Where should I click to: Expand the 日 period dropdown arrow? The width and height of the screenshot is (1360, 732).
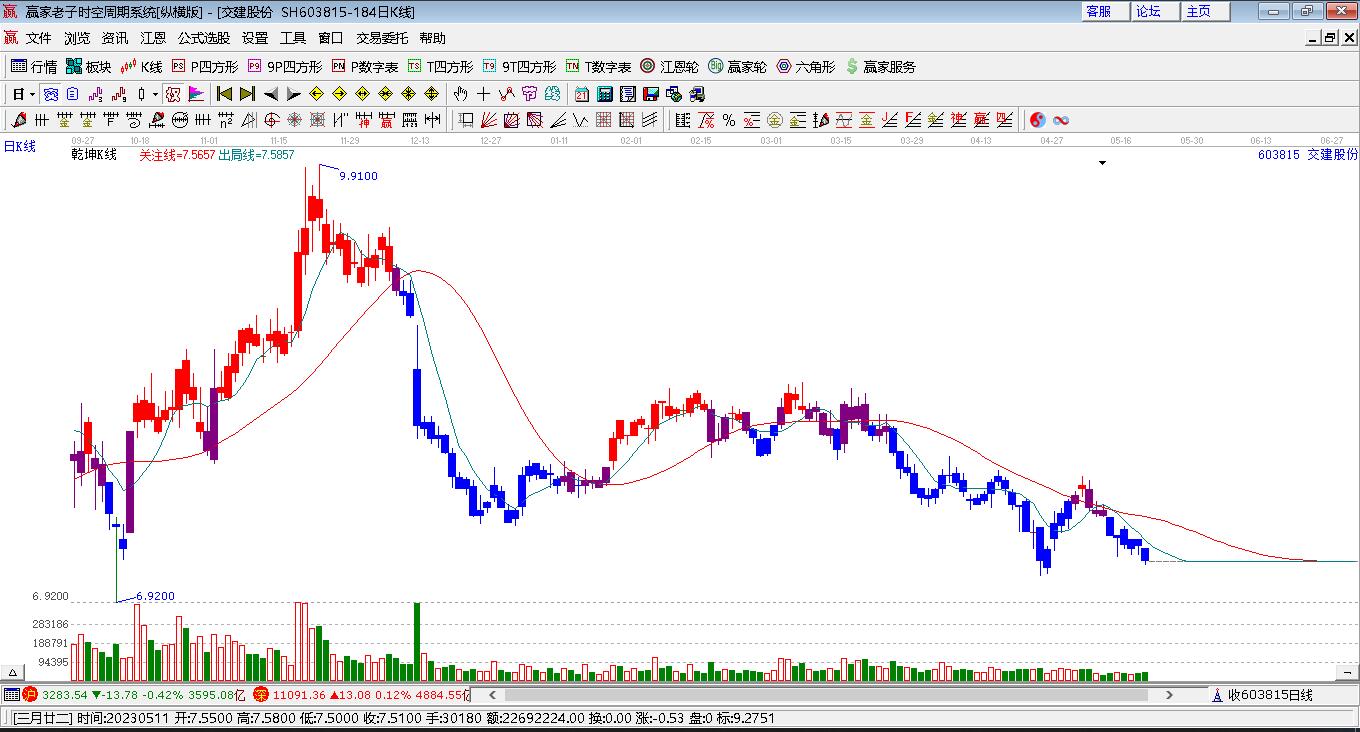point(32,94)
